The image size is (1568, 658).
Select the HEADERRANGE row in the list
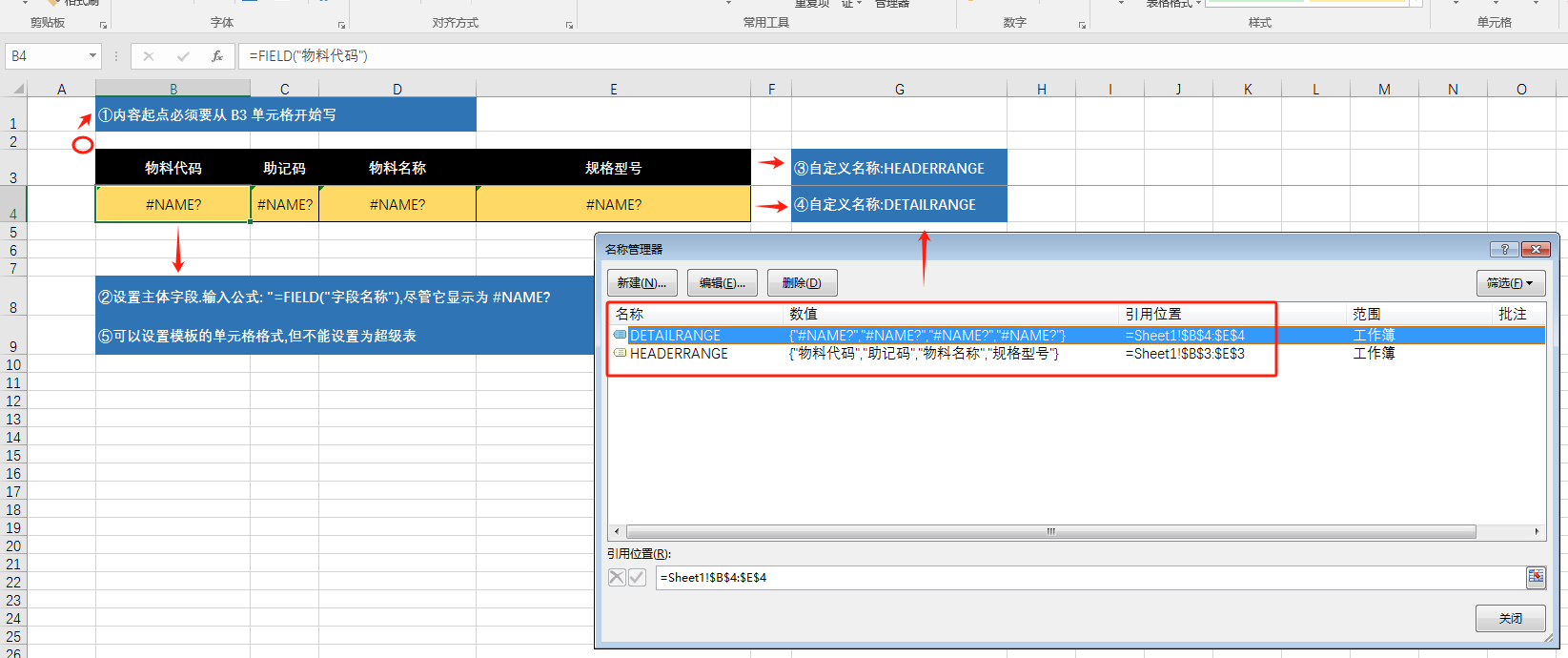point(1077,353)
